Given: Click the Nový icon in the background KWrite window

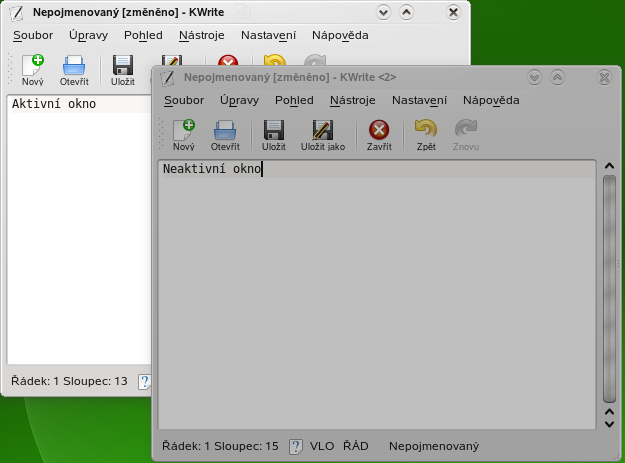Looking at the screenshot, I should click(33, 67).
